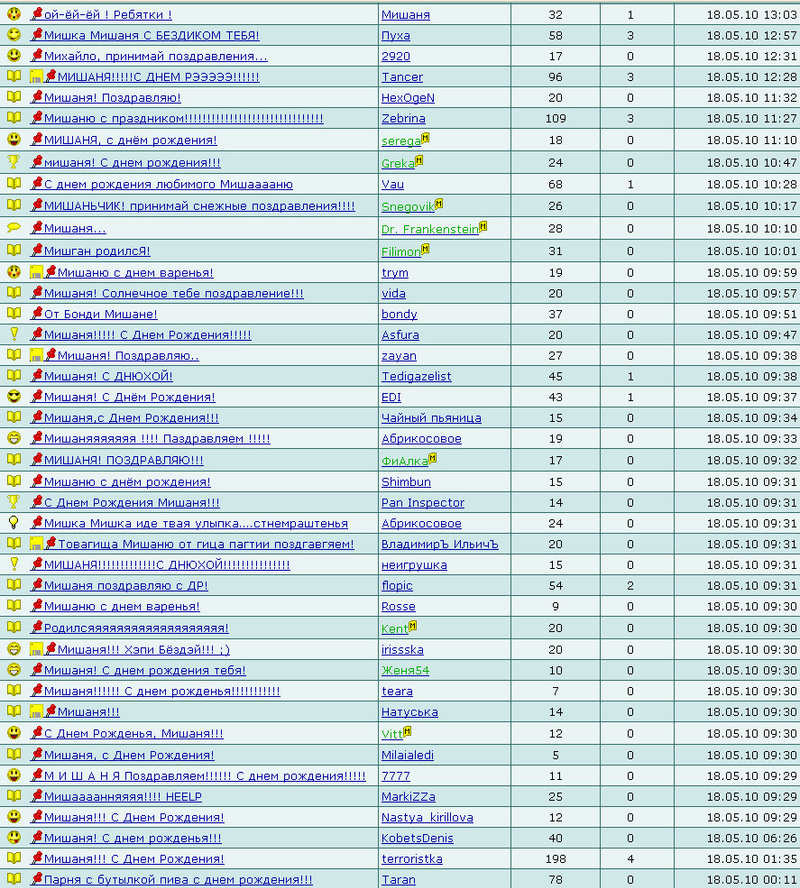Viewport: 800px width, 888px height.
Task: Open author profile Vitt
Action: point(392,735)
